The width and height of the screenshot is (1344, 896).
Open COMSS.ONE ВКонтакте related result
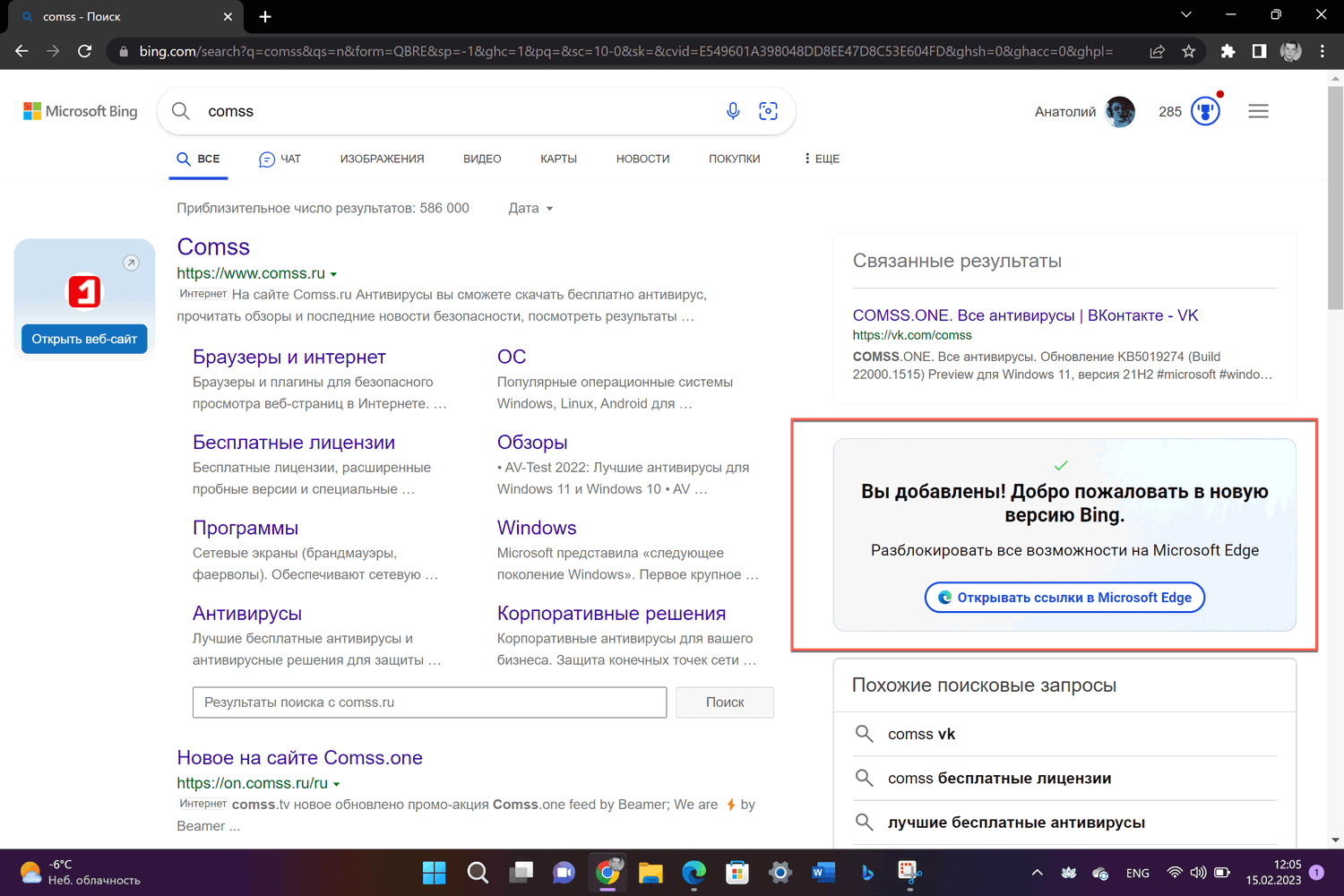[x=1025, y=315]
